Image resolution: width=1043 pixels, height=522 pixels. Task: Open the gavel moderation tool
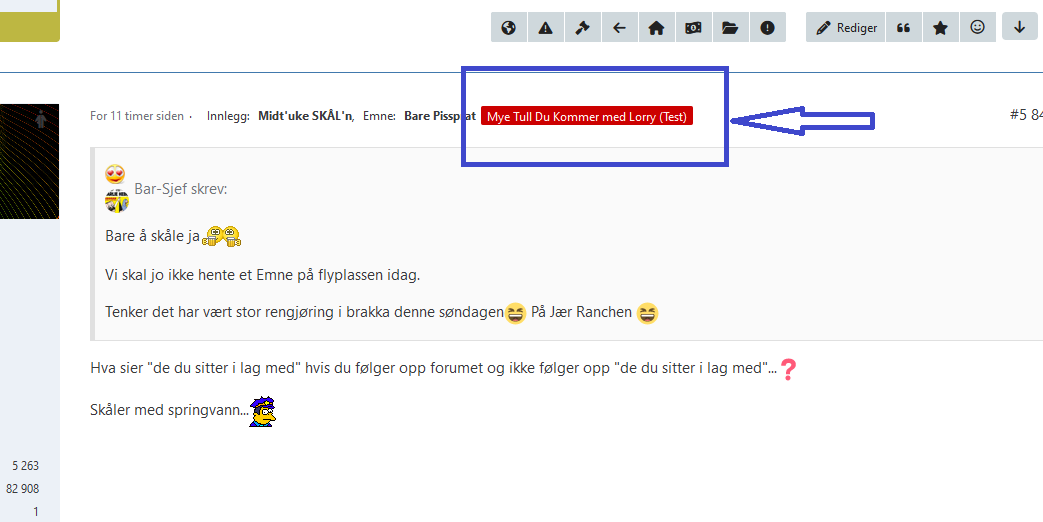tap(583, 28)
